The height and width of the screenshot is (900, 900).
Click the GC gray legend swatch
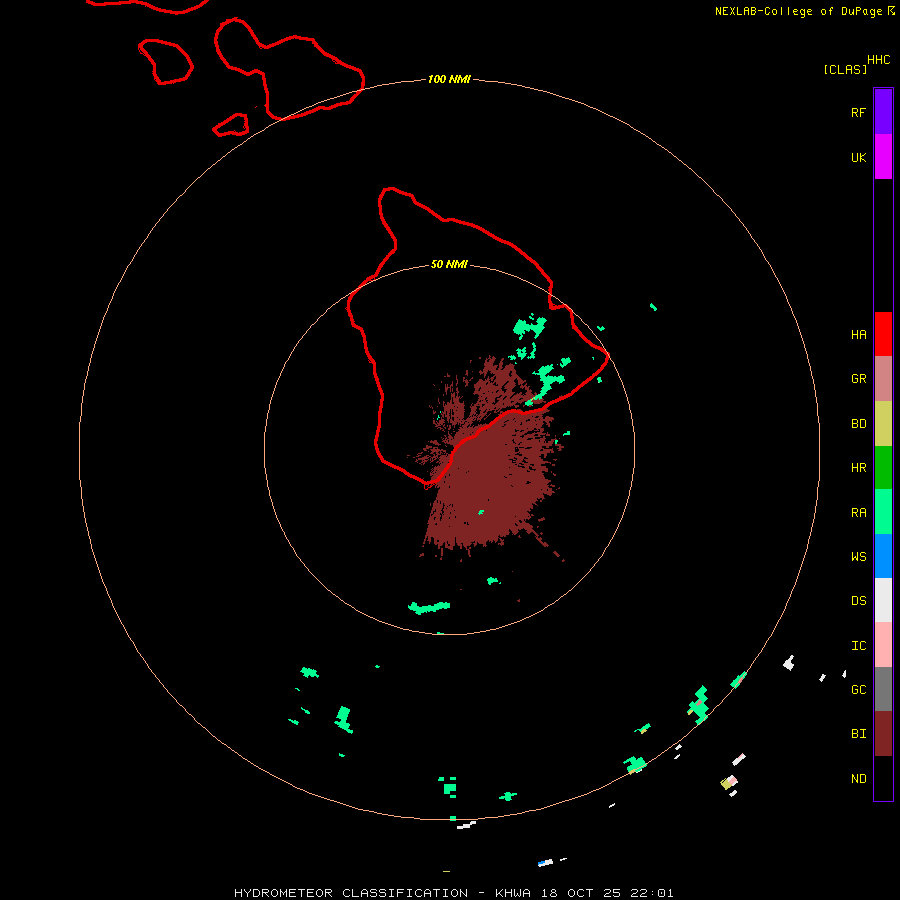point(883,689)
